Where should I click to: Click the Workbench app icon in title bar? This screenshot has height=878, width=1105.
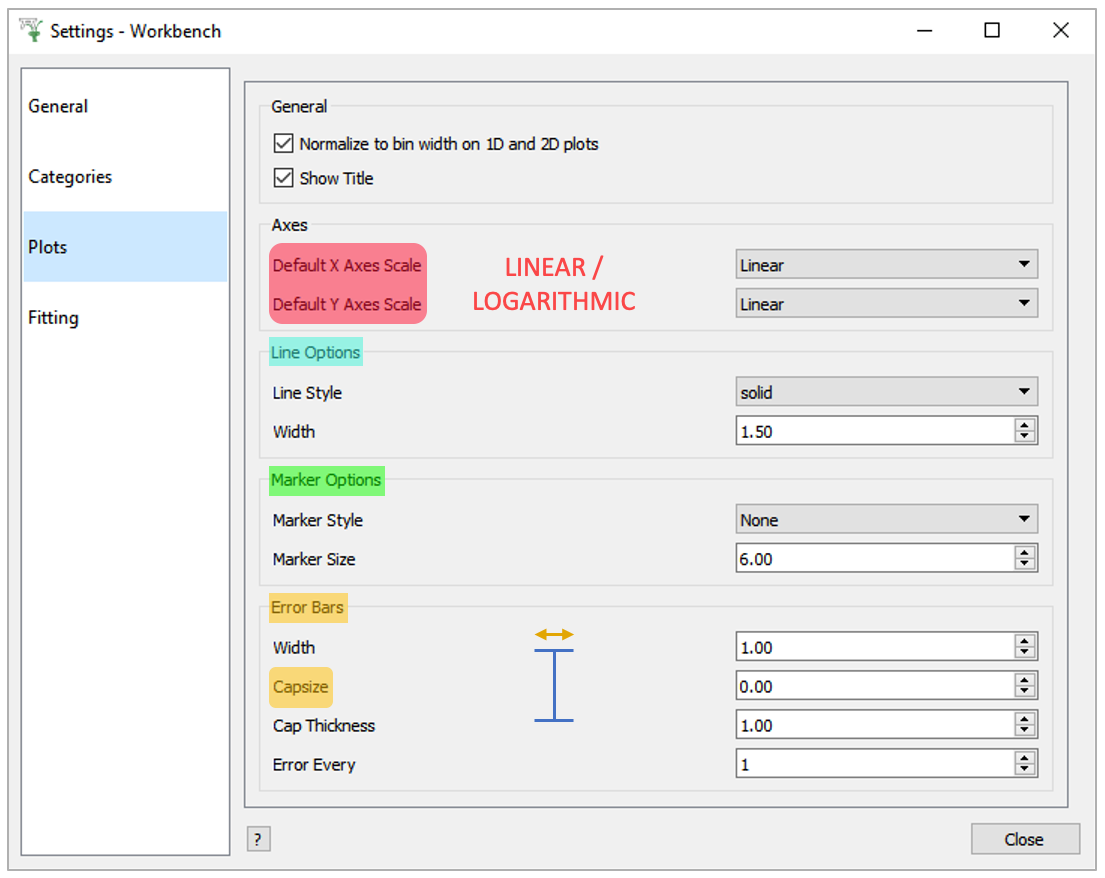coord(32,30)
